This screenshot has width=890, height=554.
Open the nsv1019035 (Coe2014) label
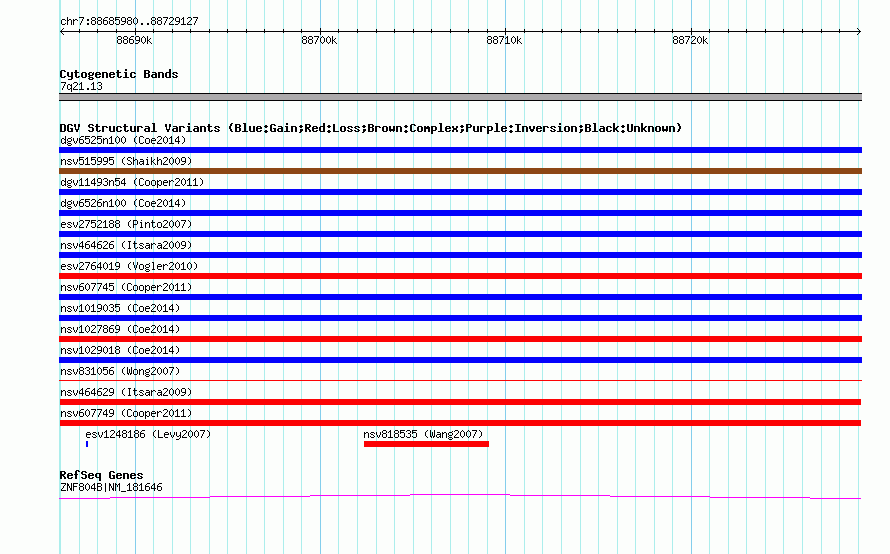120,308
